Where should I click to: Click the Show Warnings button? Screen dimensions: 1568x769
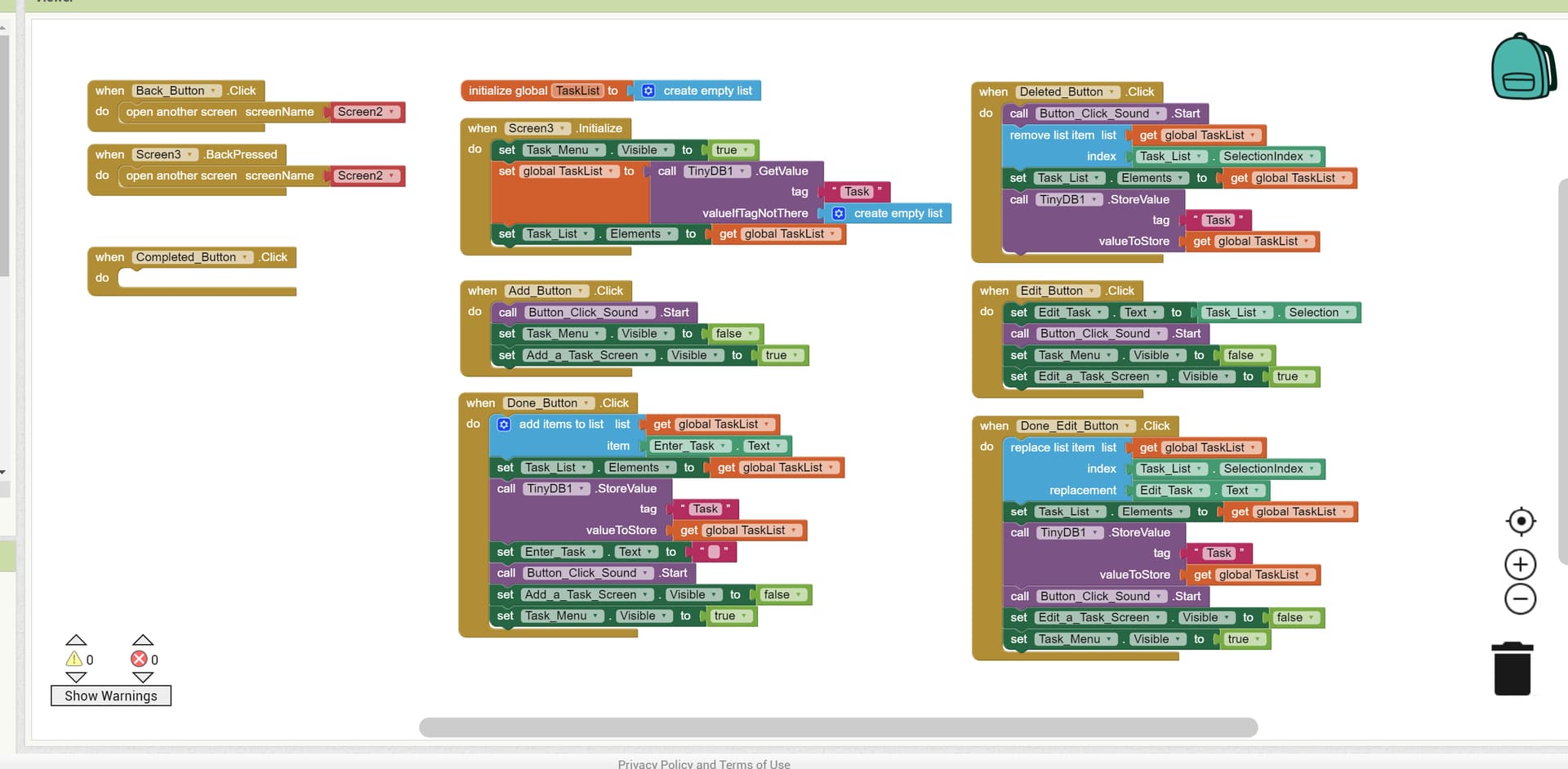point(110,696)
